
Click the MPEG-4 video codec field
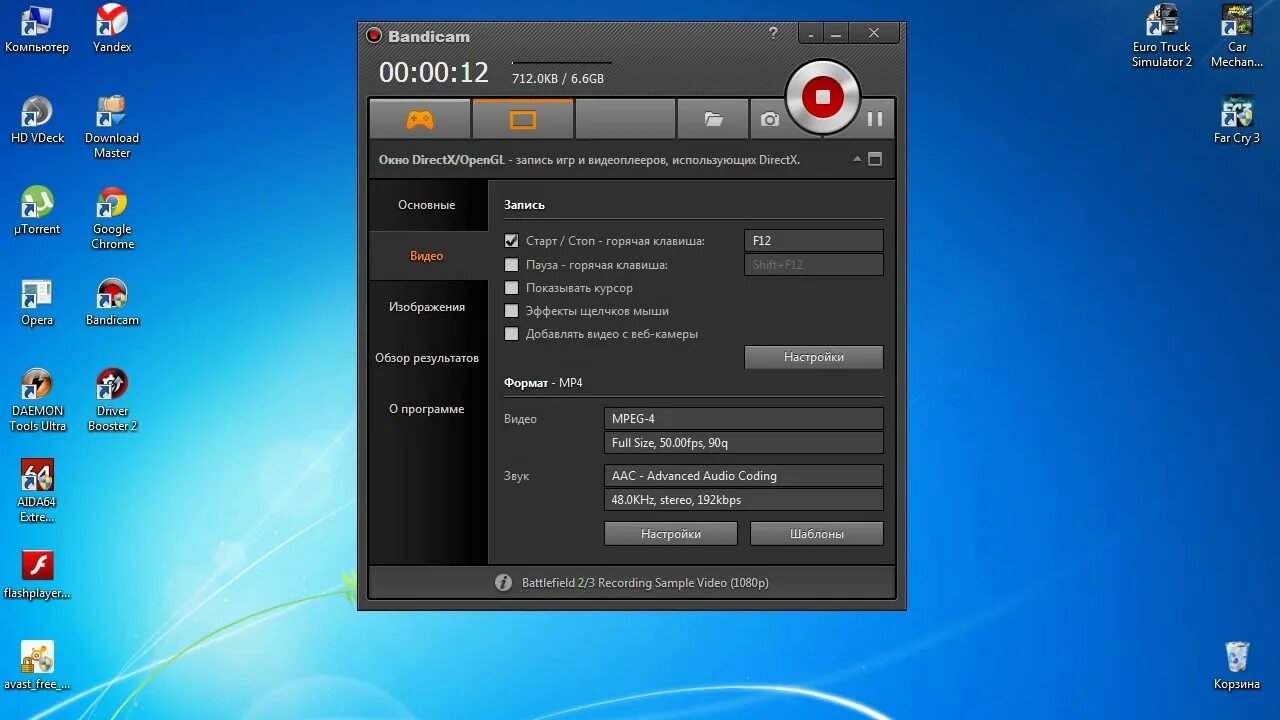pyautogui.click(x=744, y=419)
